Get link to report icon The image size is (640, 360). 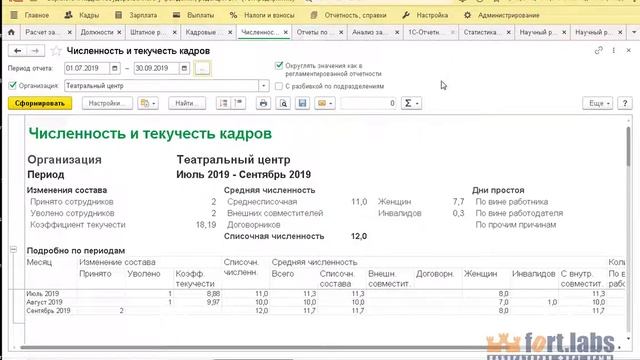point(598,50)
